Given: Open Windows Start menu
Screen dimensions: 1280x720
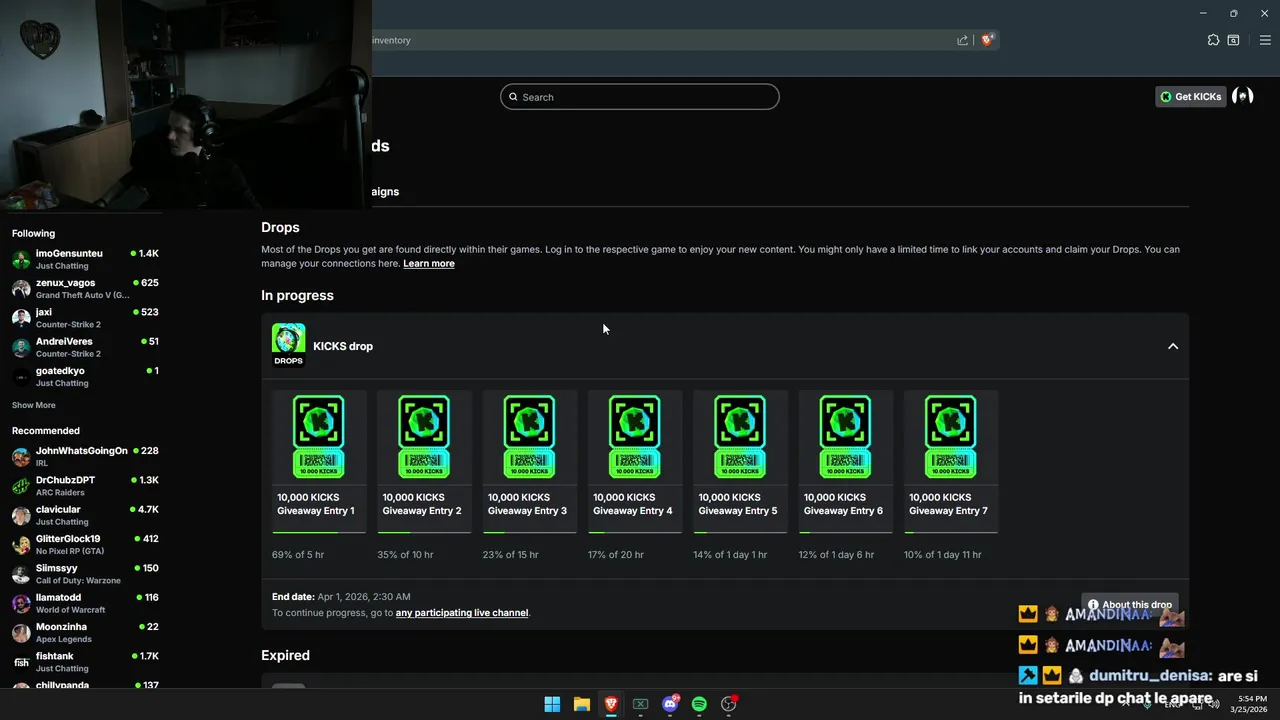Looking at the screenshot, I should pos(552,704).
